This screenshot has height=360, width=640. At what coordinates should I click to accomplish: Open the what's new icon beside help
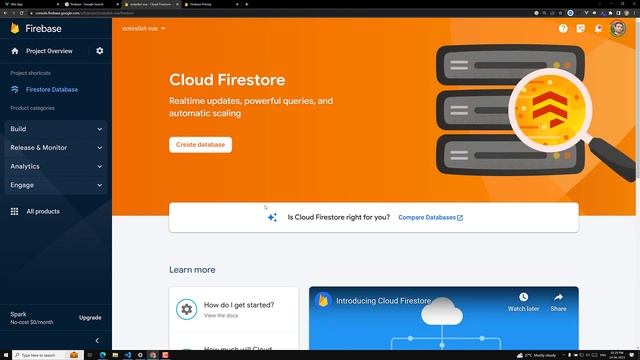point(580,28)
